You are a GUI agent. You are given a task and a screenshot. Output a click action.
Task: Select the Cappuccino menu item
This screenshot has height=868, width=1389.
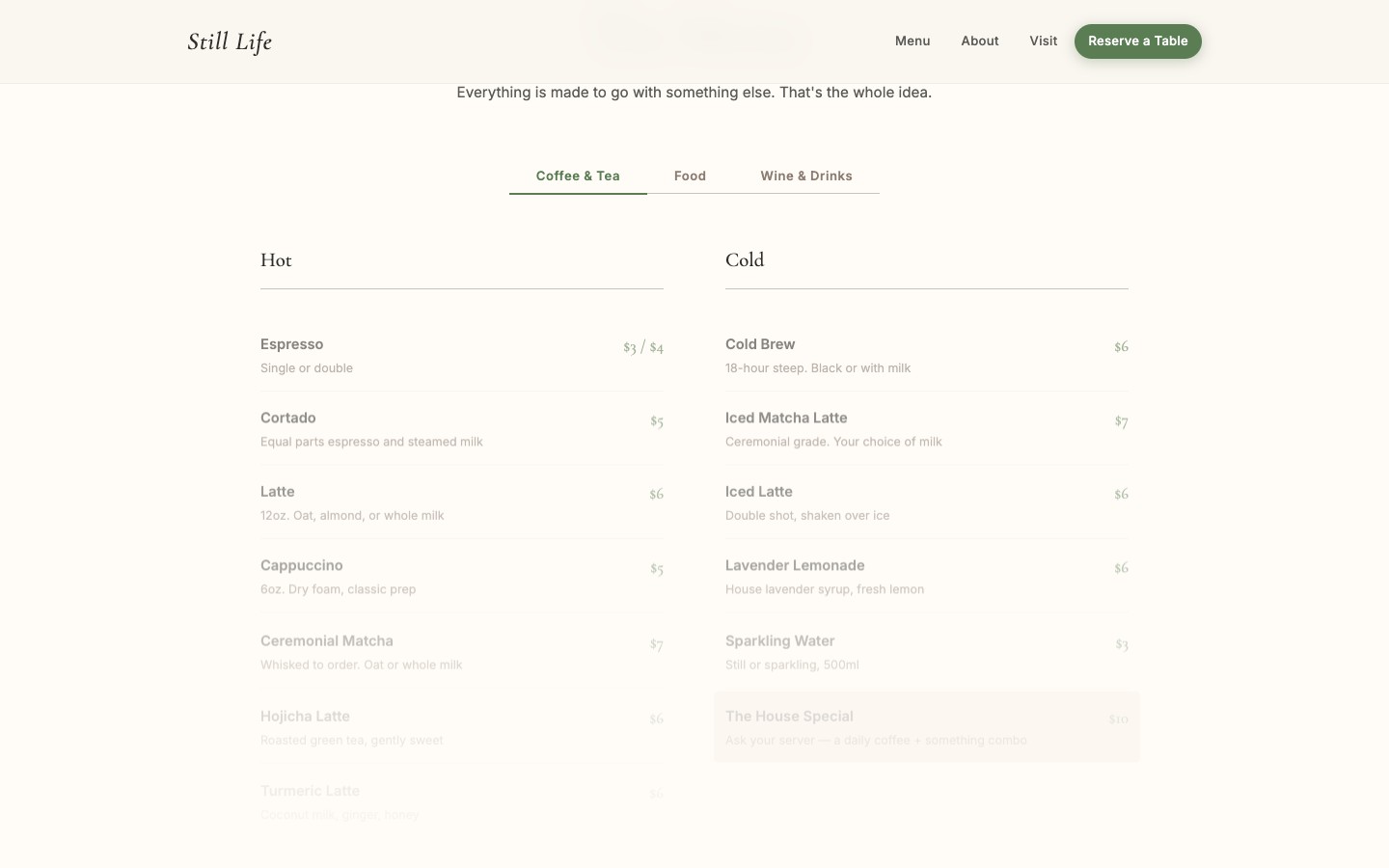click(462, 577)
